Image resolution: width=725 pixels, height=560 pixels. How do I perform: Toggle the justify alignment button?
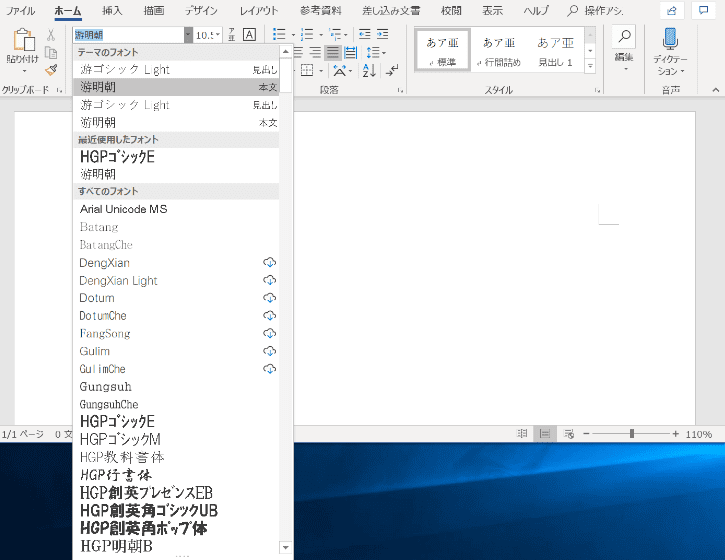pyautogui.click(x=332, y=52)
